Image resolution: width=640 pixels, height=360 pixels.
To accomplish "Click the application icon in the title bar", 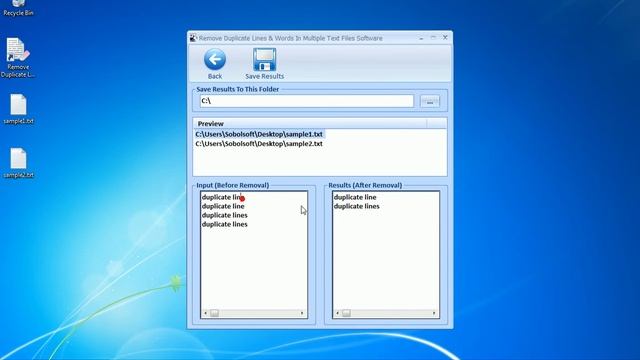I will coord(193,38).
